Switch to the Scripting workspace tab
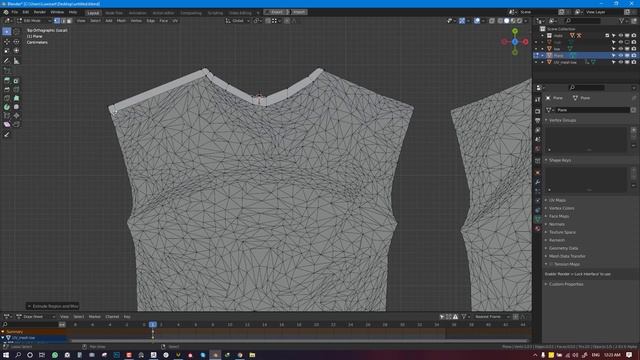Image resolution: width=640 pixels, height=360 pixels. (x=215, y=13)
